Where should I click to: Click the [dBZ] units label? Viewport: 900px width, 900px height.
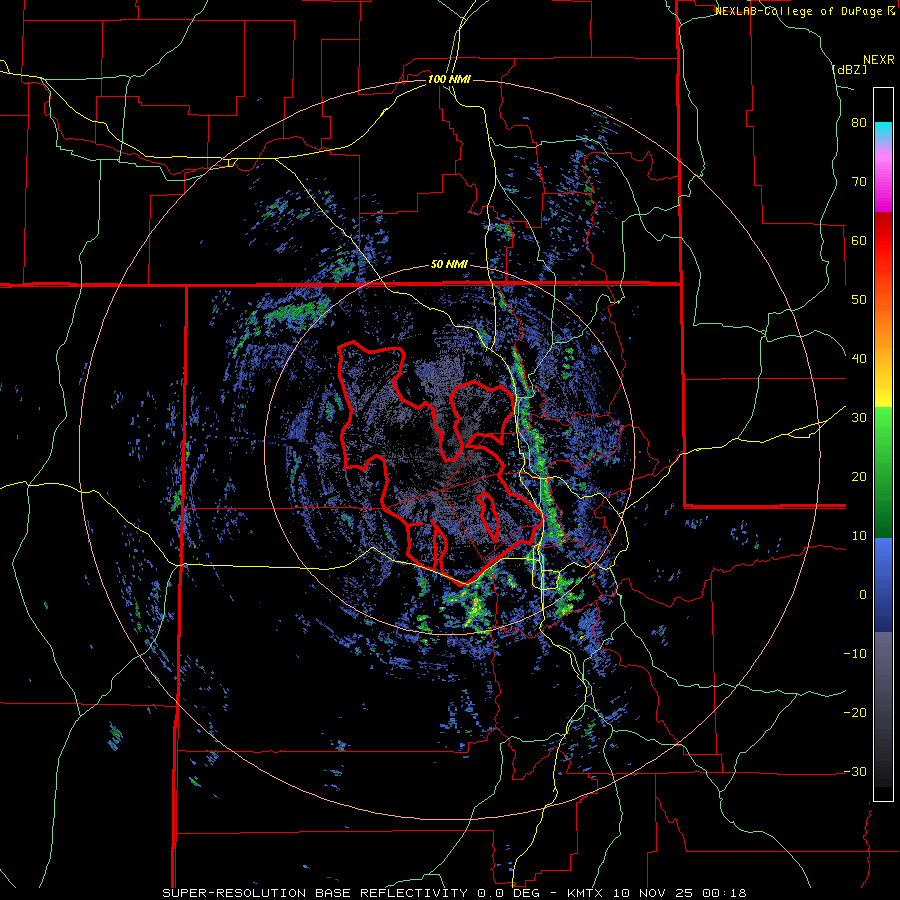point(849,69)
